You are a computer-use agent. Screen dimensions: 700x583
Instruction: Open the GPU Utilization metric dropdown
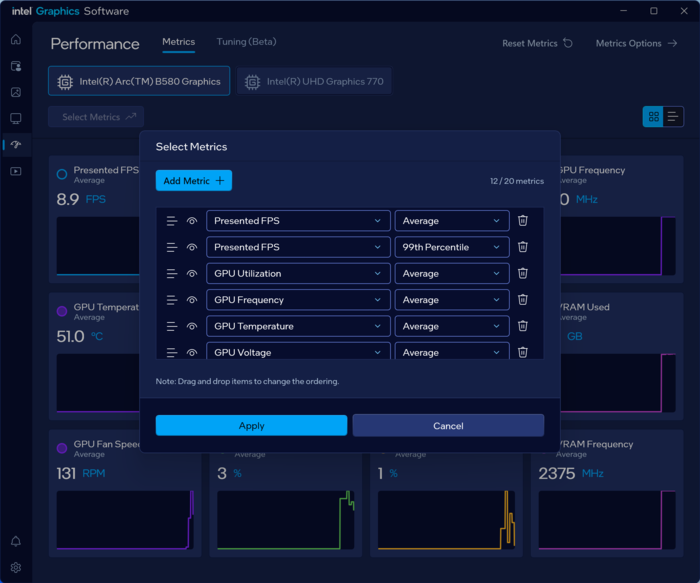point(298,273)
